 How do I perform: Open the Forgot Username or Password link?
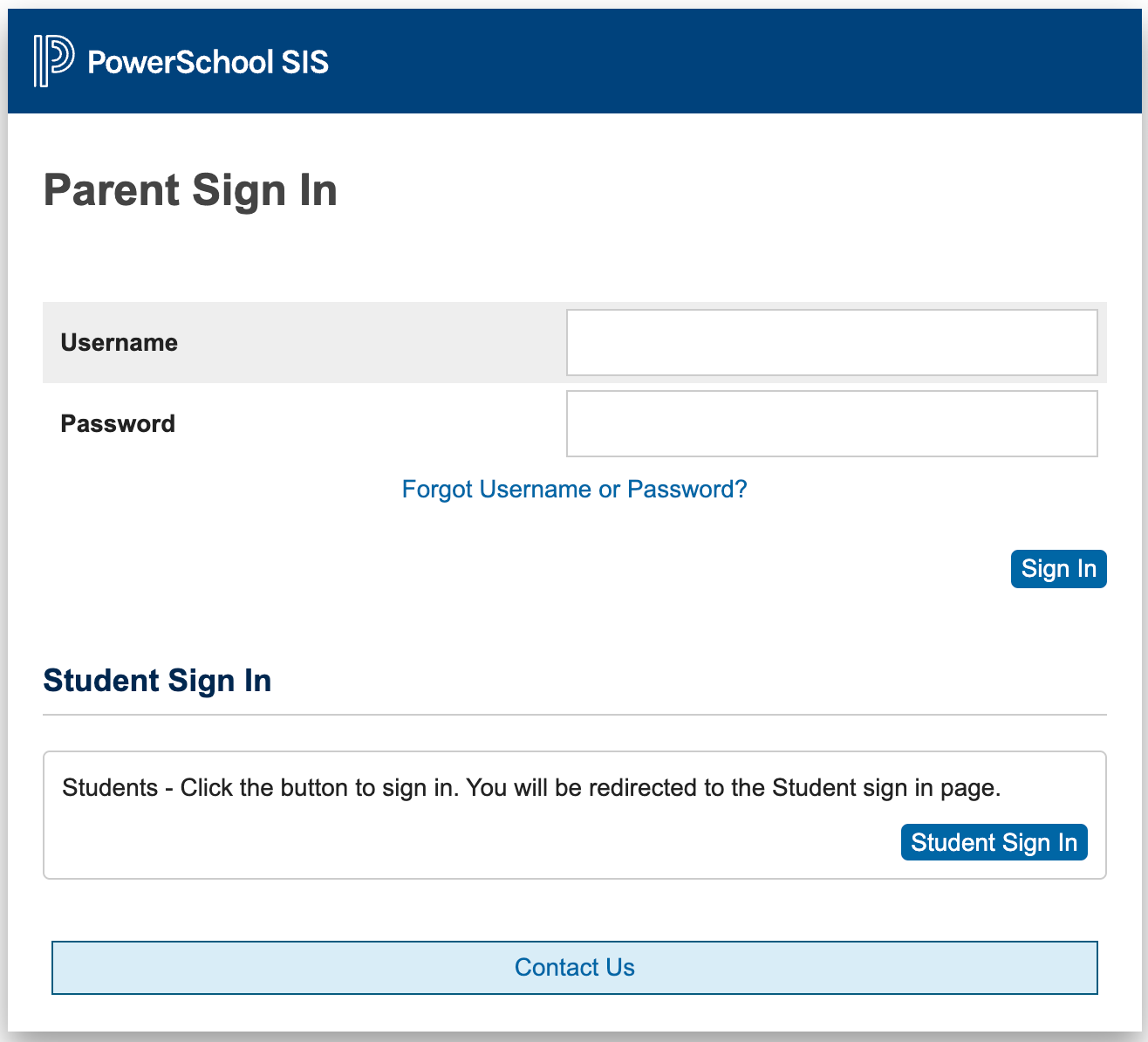[x=574, y=489]
